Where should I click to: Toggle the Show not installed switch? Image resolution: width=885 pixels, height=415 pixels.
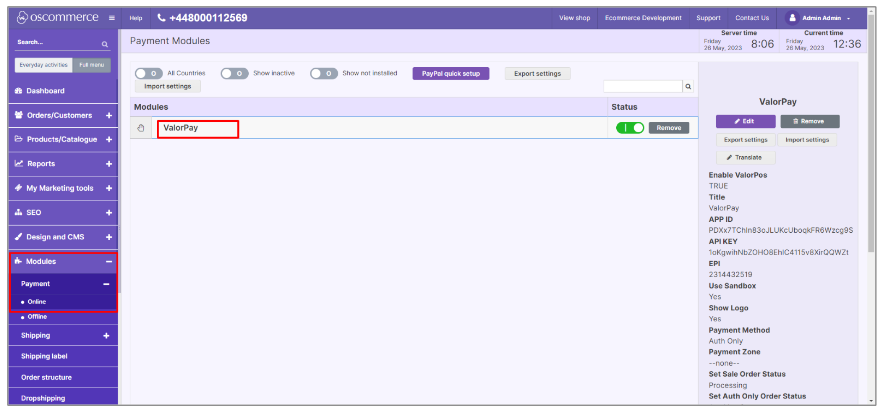point(324,73)
